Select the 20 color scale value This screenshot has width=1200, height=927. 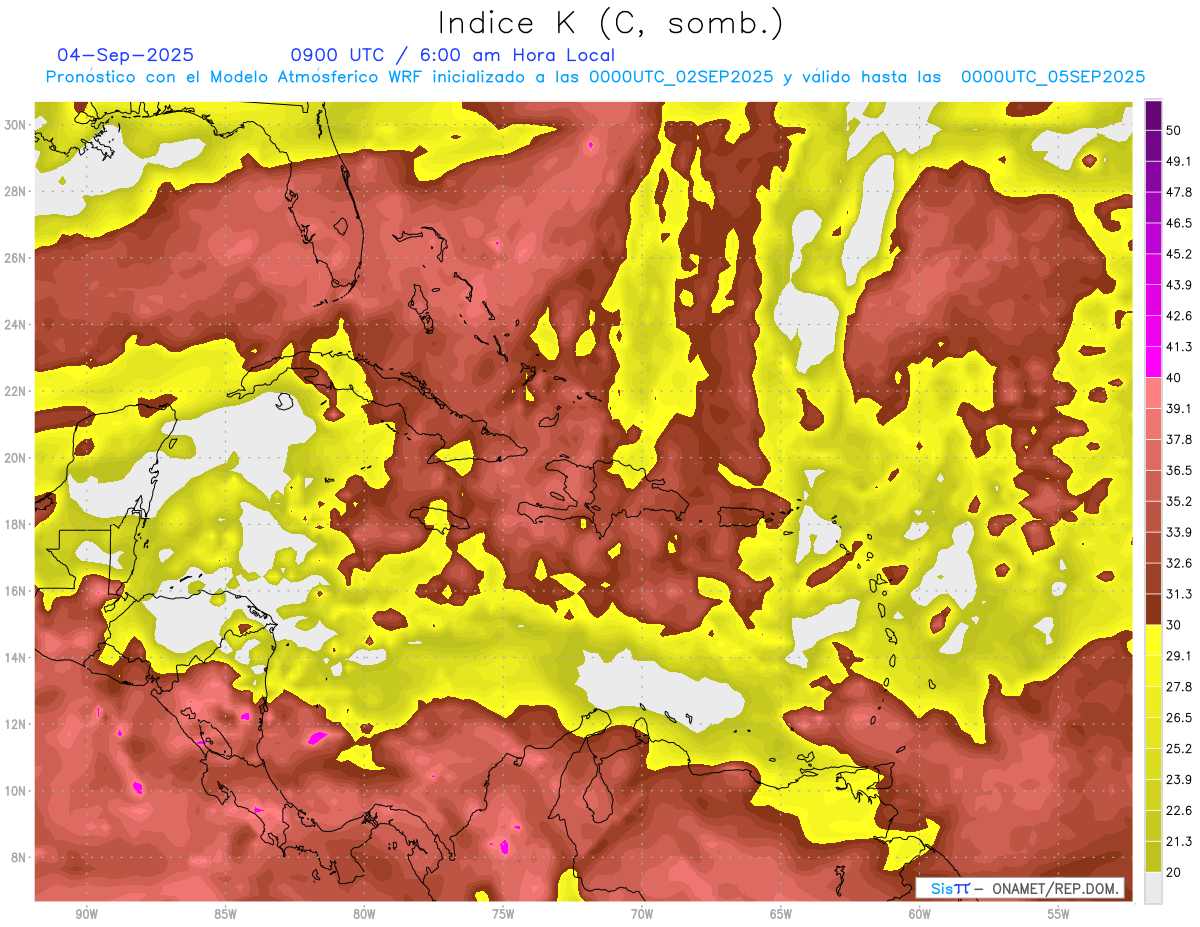point(1176,872)
